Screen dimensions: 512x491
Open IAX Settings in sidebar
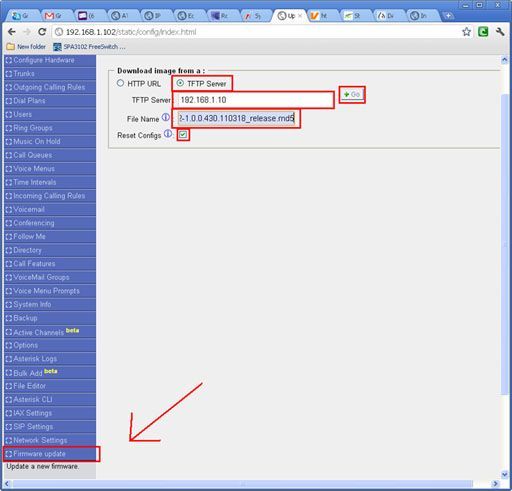(50, 413)
